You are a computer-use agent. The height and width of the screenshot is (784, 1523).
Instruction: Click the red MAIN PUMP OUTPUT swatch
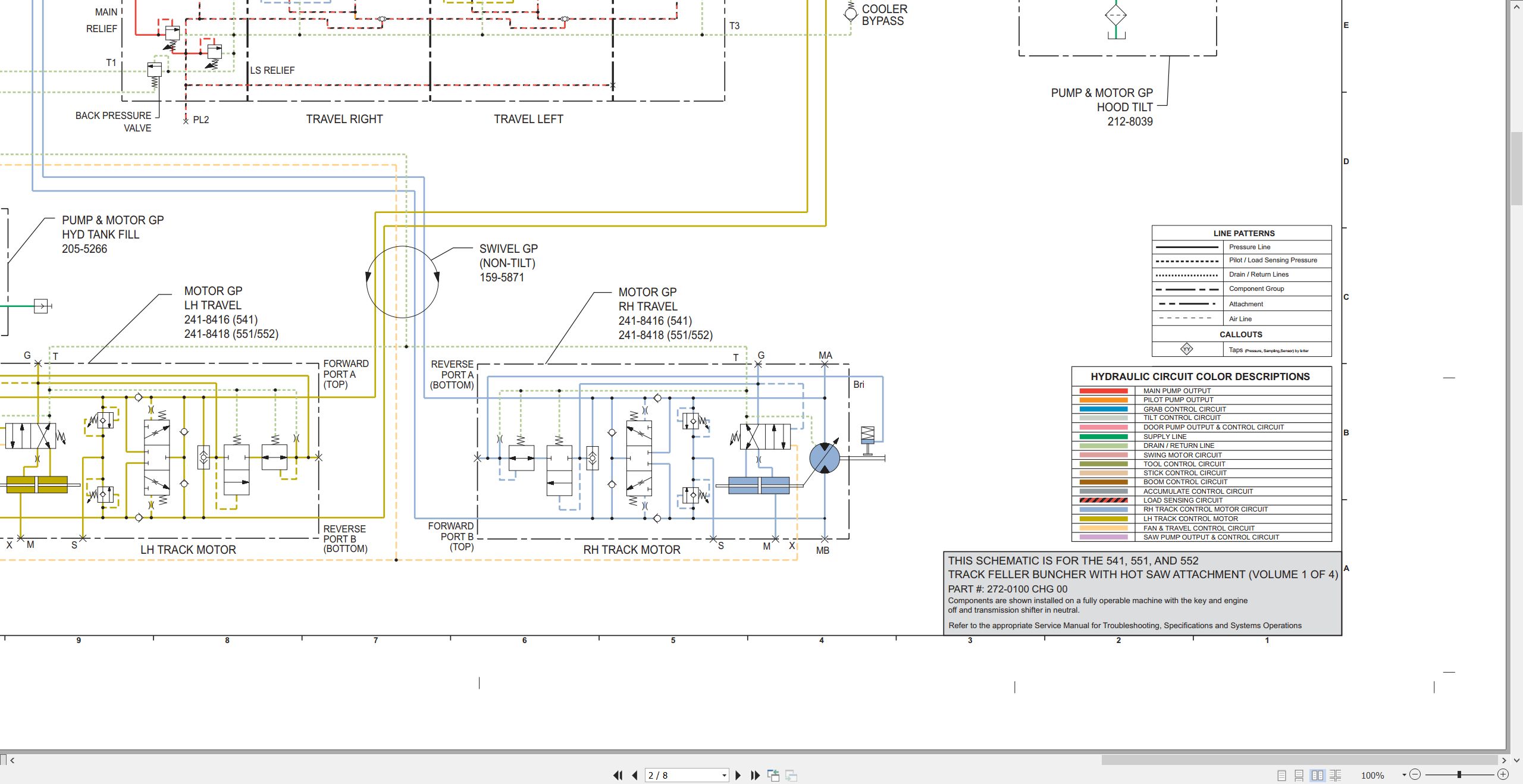(1104, 391)
